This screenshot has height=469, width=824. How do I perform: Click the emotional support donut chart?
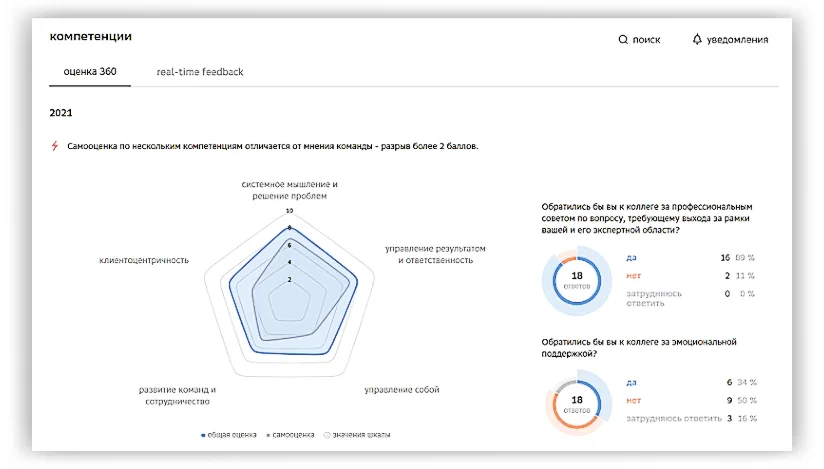pyautogui.click(x=578, y=404)
